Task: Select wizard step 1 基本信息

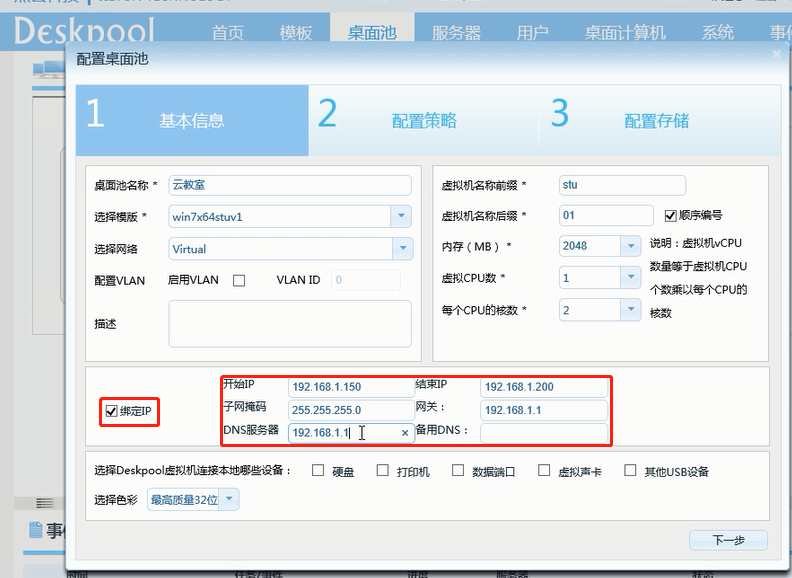Action: (192, 120)
